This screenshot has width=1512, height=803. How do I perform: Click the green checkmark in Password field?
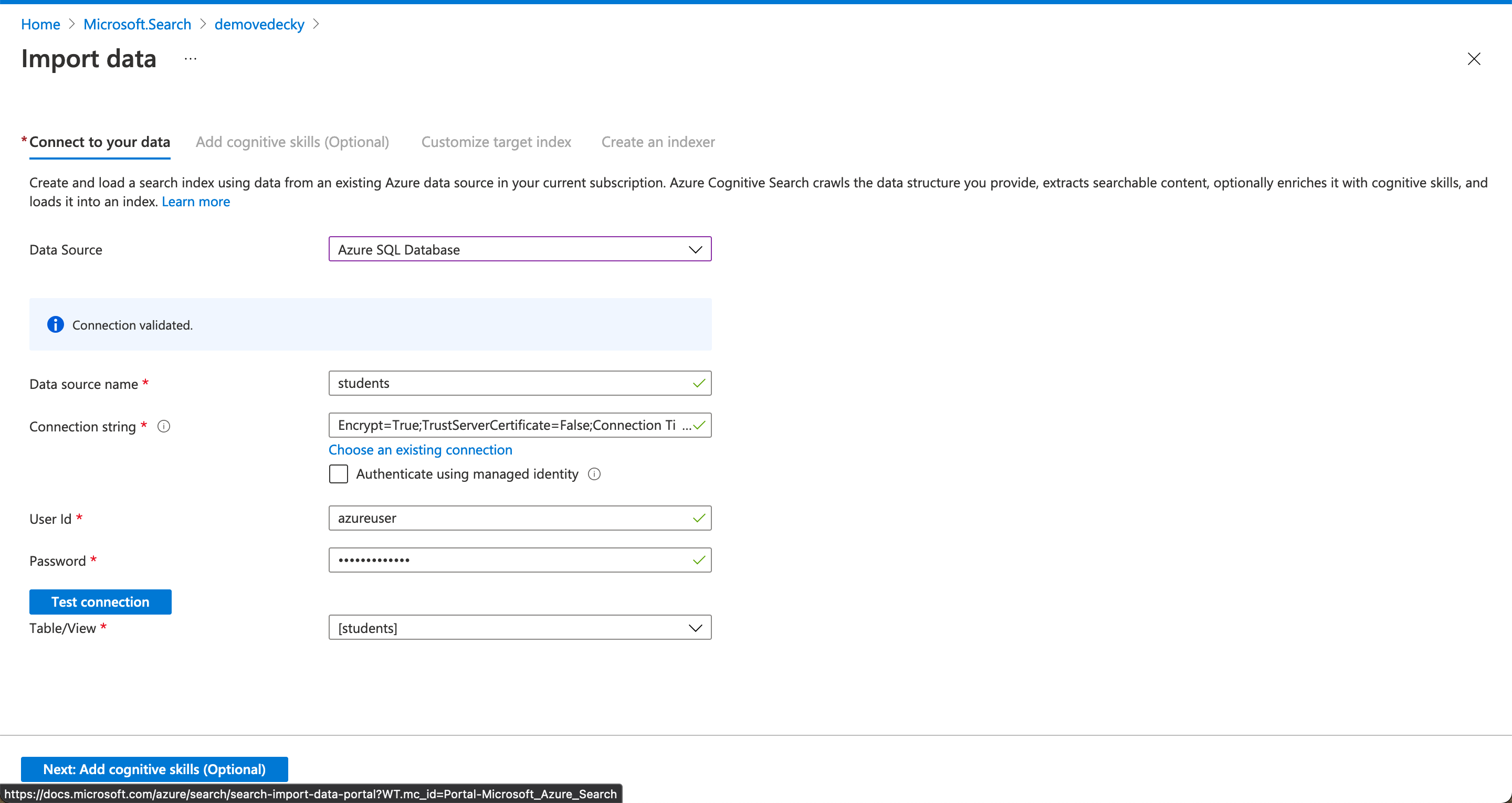tap(698, 560)
